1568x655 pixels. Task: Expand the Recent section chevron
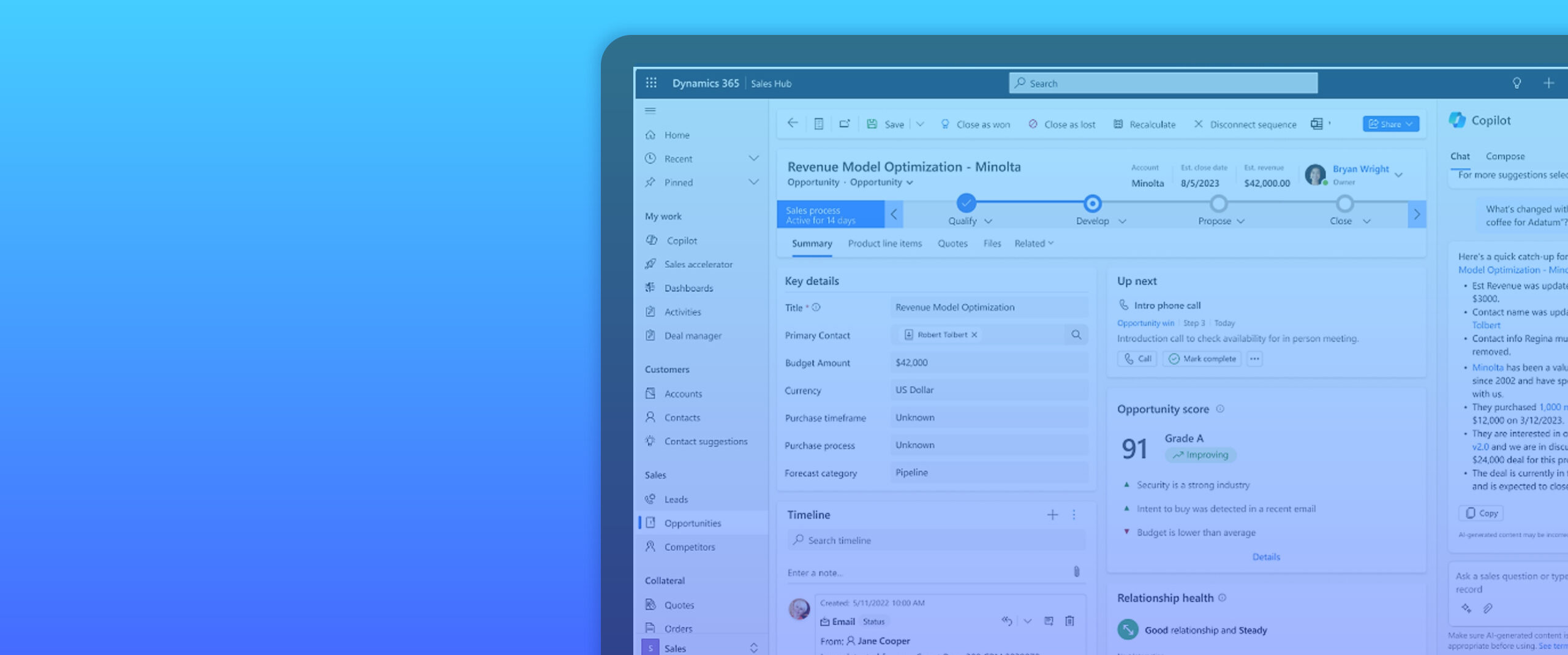coord(753,159)
